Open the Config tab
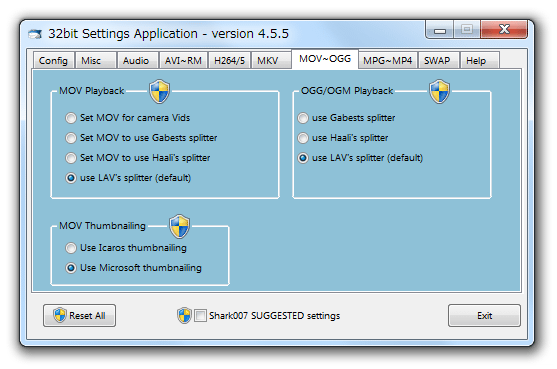 point(53,60)
